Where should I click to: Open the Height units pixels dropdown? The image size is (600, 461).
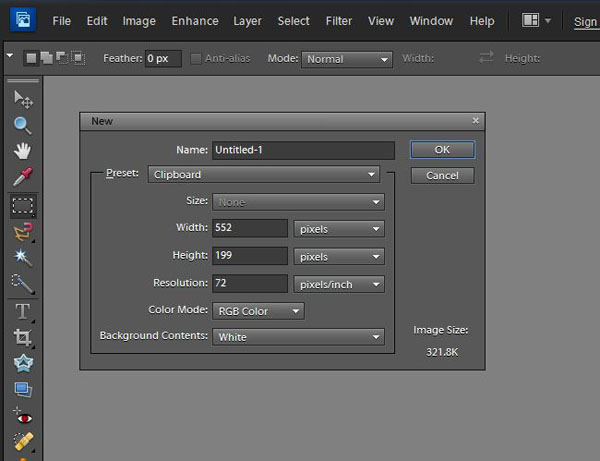[x=339, y=256]
